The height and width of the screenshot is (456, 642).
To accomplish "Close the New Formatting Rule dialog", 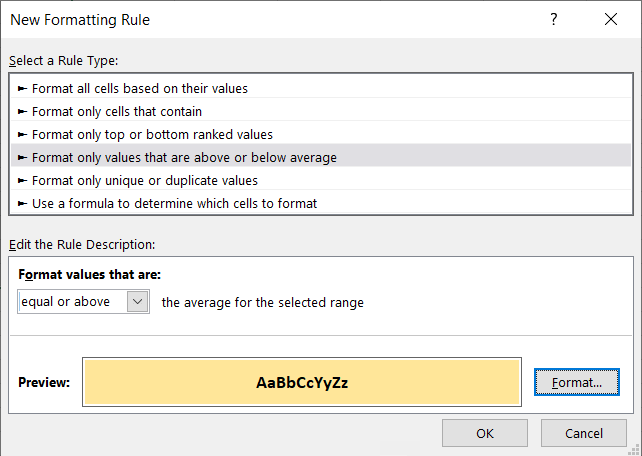I will click(611, 19).
